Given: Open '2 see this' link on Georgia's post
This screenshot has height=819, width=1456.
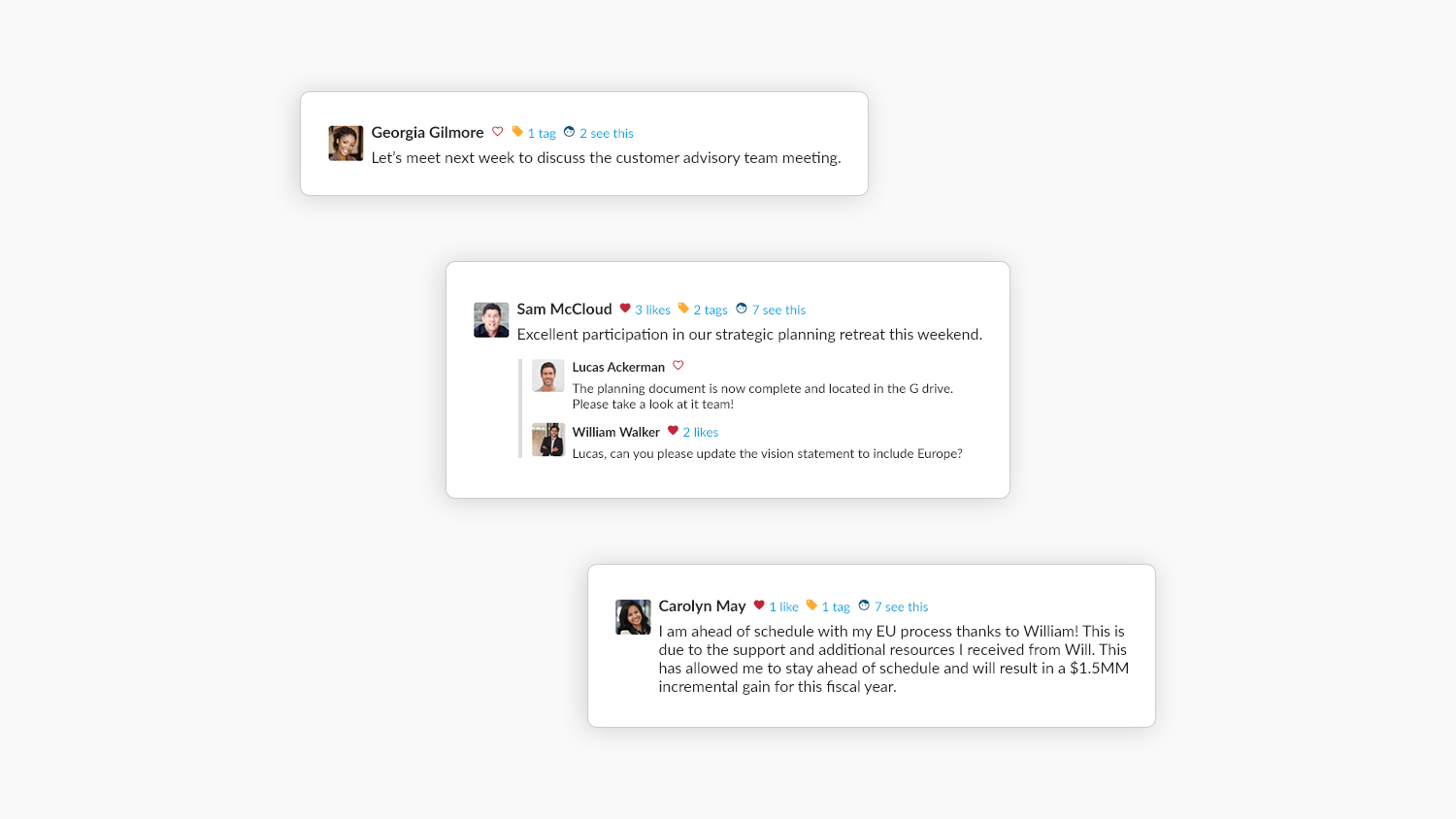Looking at the screenshot, I should 607,134.
